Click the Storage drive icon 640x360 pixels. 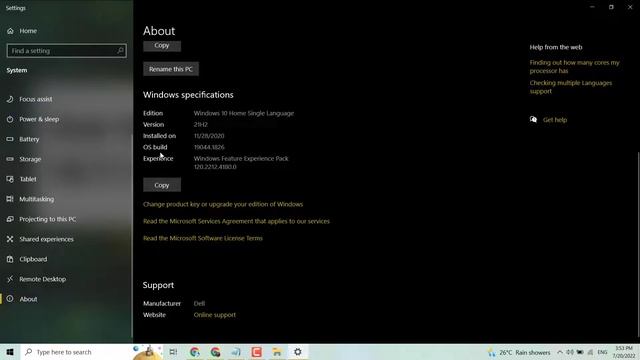point(10,159)
